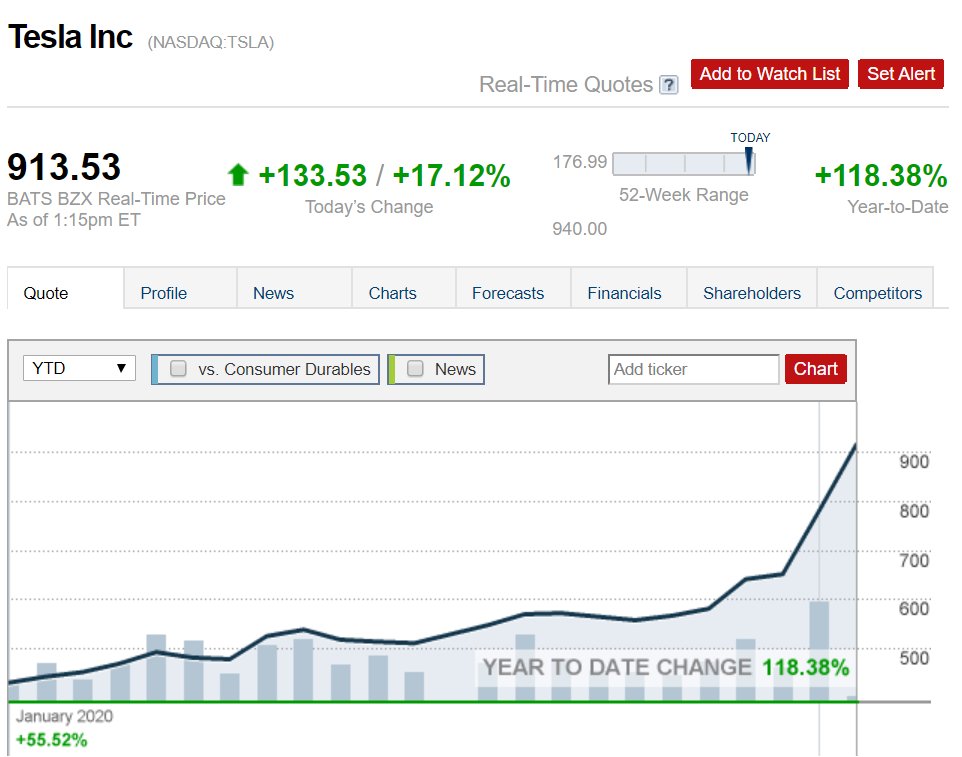Click the TODAY marker on 52-week range
Viewport: 962px width, 757px height.
click(x=749, y=159)
